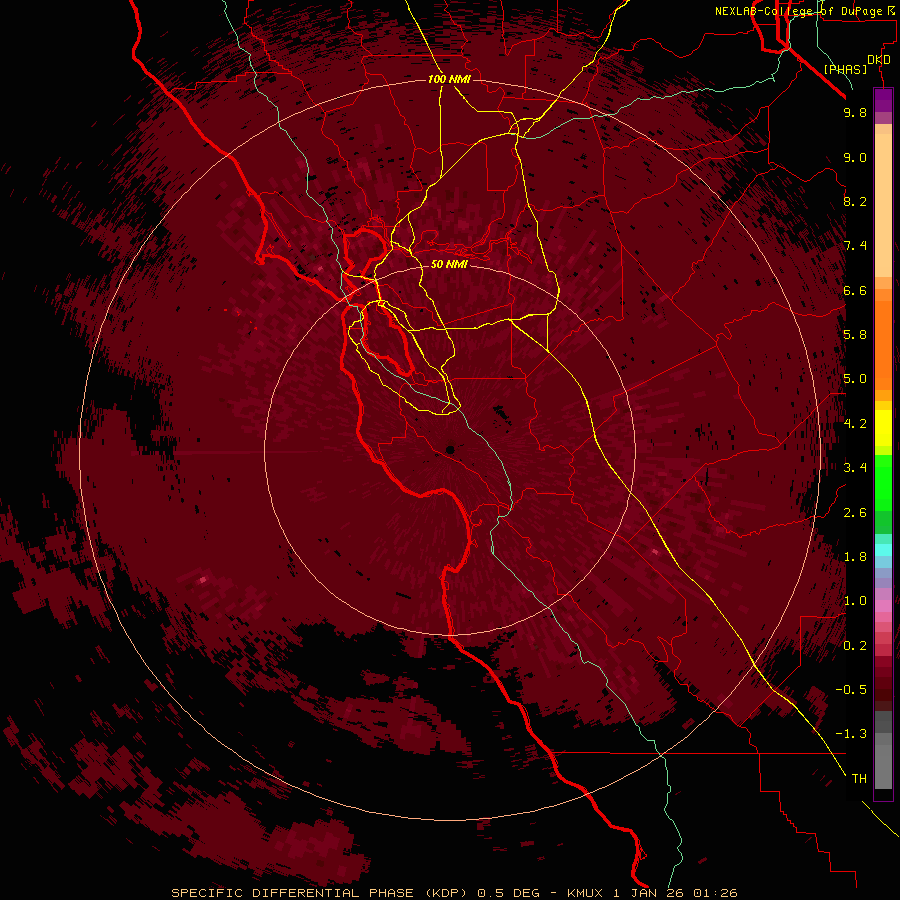Image resolution: width=900 pixels, height=900 pixels.
Task: Click the '1 JAN 26 01:26' timestamp
Action: click(675, 893)
